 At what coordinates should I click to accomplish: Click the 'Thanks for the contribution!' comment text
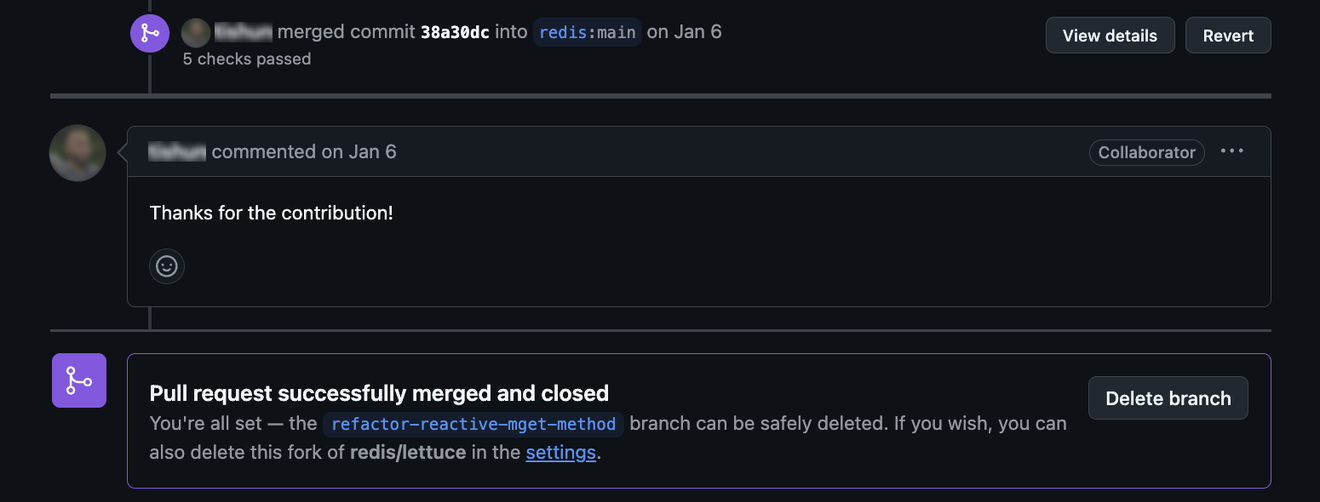(x=271, y=213)
